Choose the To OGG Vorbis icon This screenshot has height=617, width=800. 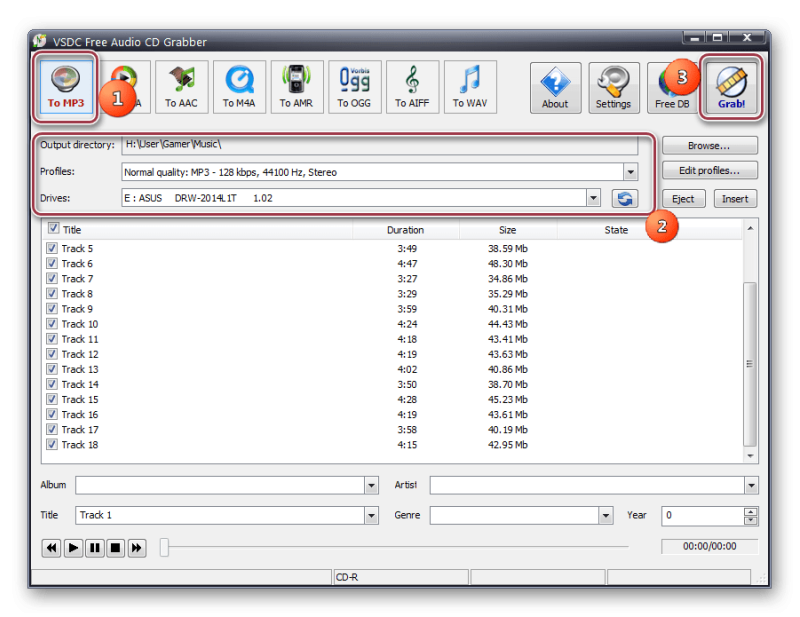coord(354,87)
